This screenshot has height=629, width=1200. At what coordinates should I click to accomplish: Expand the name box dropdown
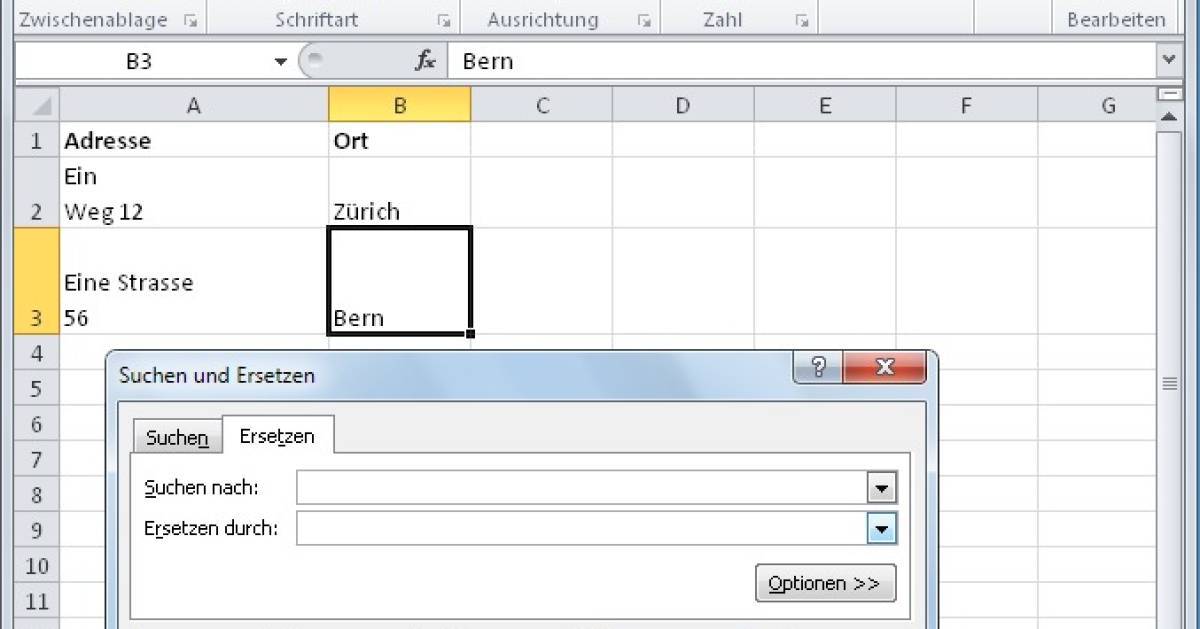pyautogui.click(x=281, y=62)
